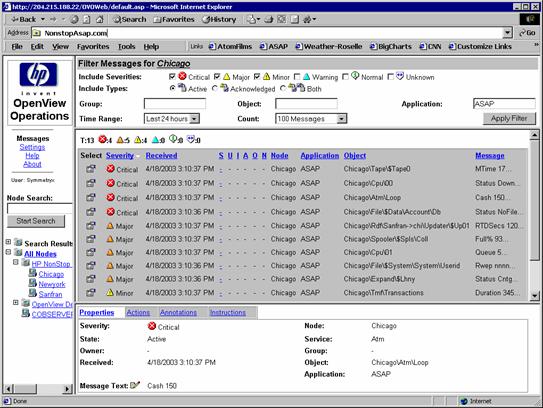Image resolution: width=543 pixels, height=408 pixels.
Task: Select the Both message type radio button
Action: 283,88
